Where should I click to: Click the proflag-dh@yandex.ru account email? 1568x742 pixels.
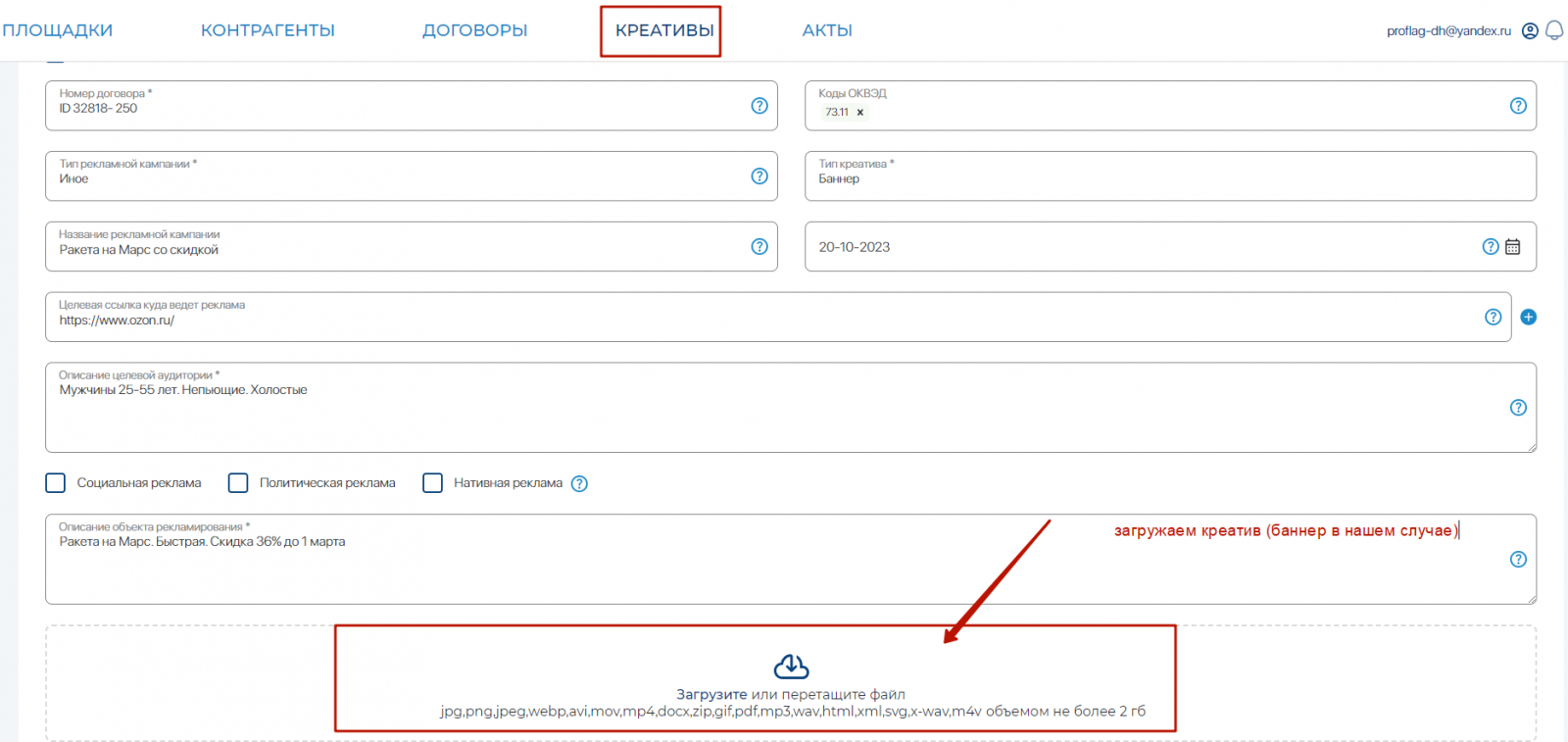click(1448, 30)
